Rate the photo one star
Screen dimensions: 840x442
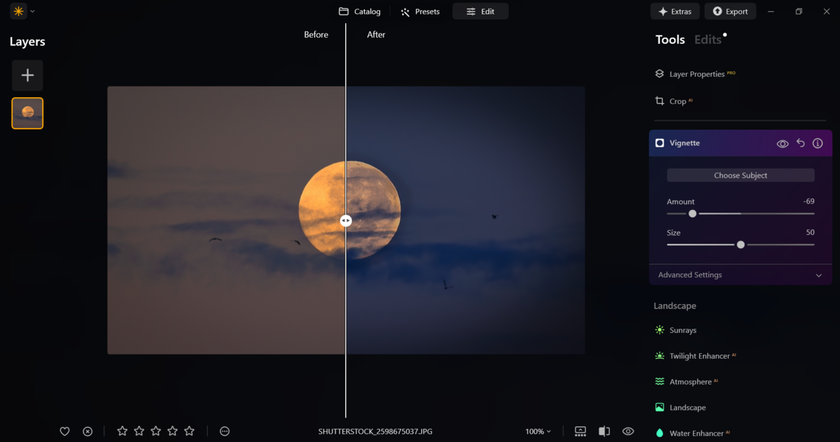[x=122, y=431]
